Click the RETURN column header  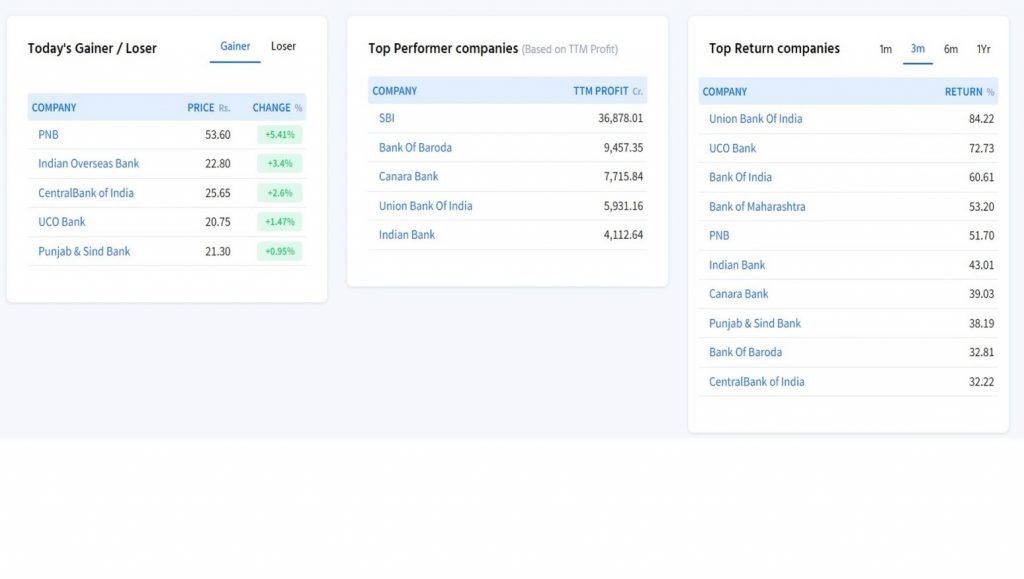pos(969,92)
